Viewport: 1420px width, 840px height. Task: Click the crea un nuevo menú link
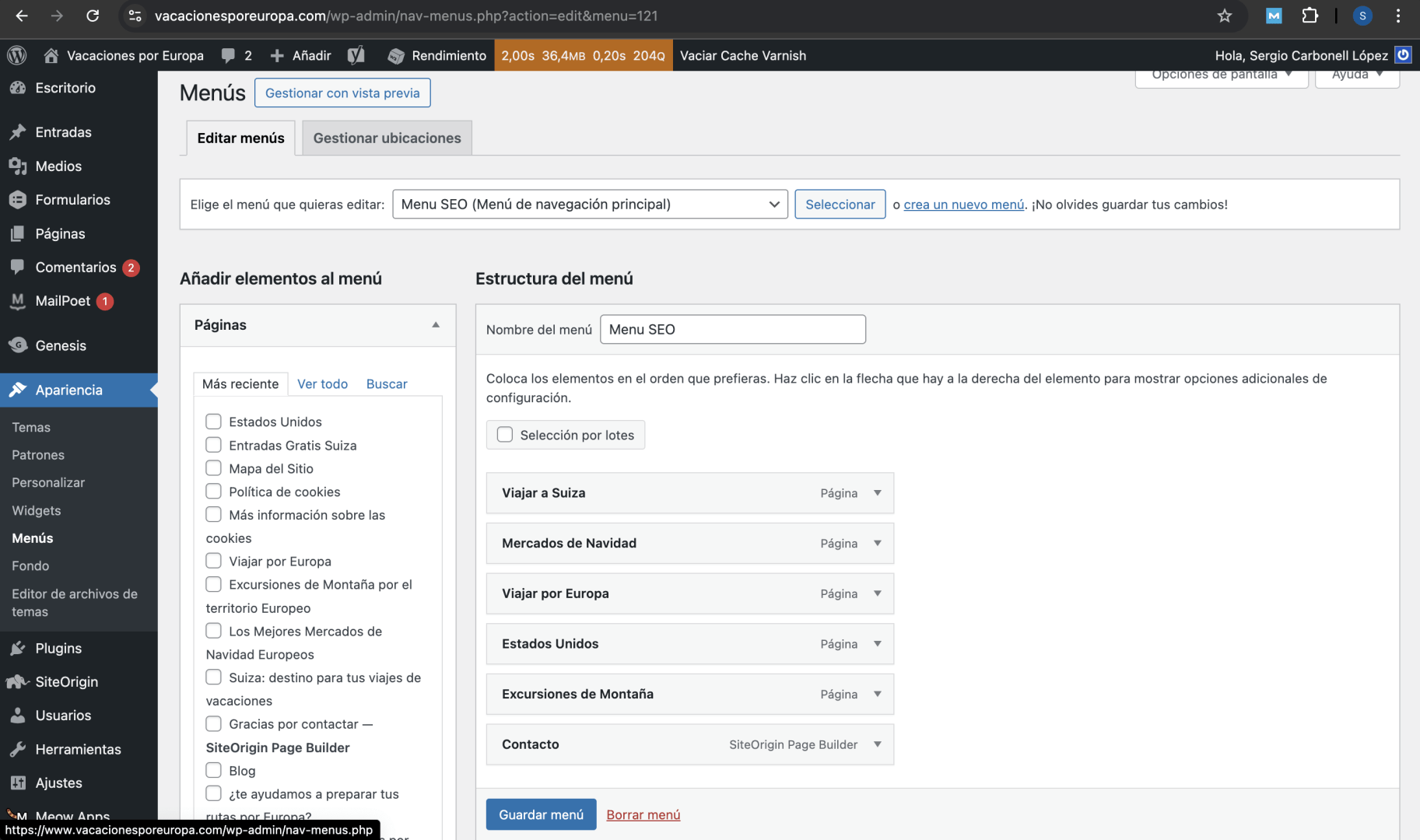point(963,205)
